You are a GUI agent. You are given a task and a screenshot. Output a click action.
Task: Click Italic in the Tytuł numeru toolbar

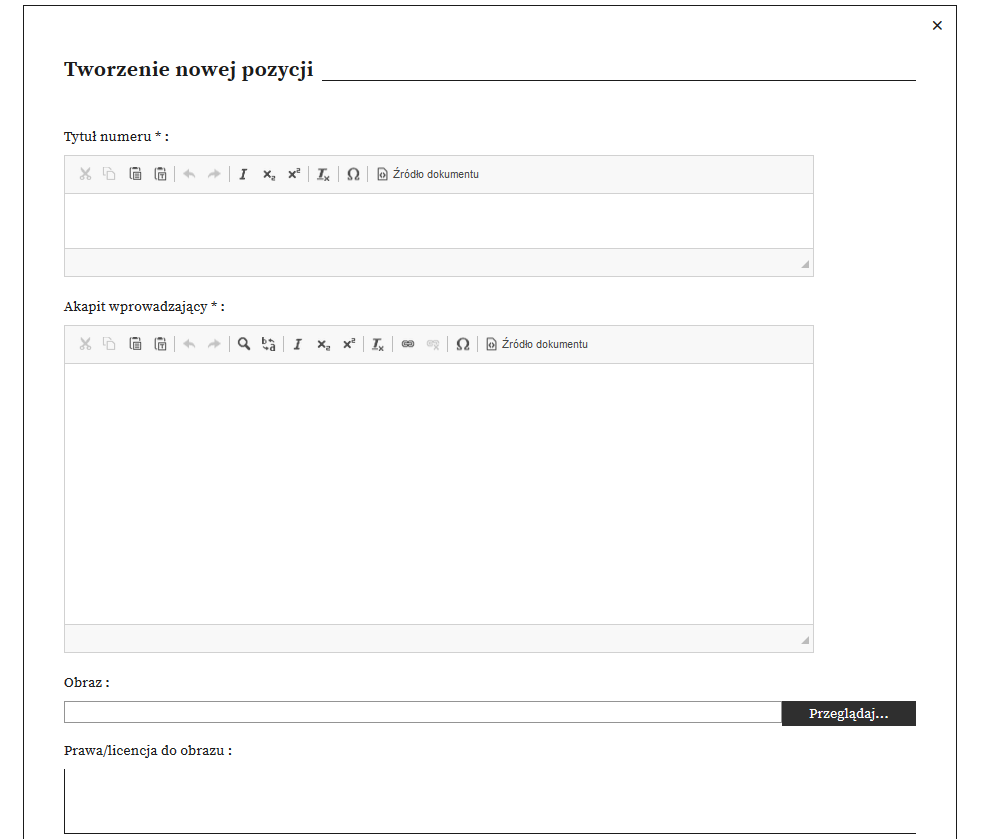pyautogui.click(x=243, y=175)
